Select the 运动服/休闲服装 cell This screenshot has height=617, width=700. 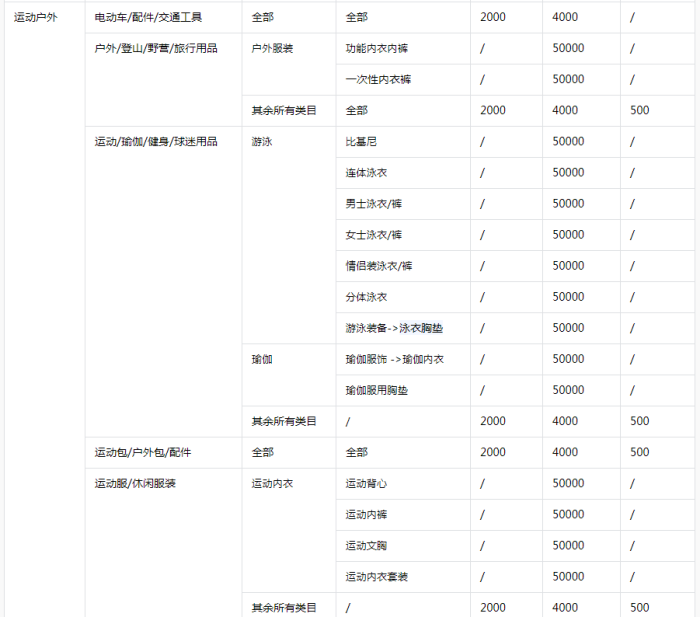[135, 483]
